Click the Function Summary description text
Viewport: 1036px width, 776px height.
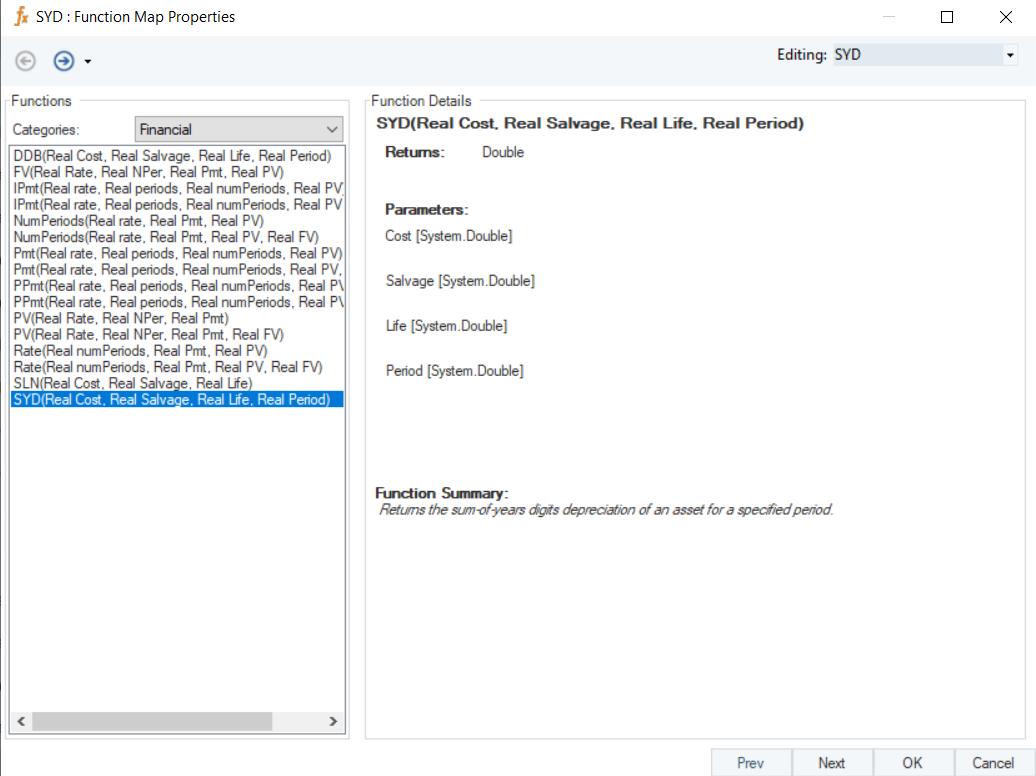click(x=606, y=510)
